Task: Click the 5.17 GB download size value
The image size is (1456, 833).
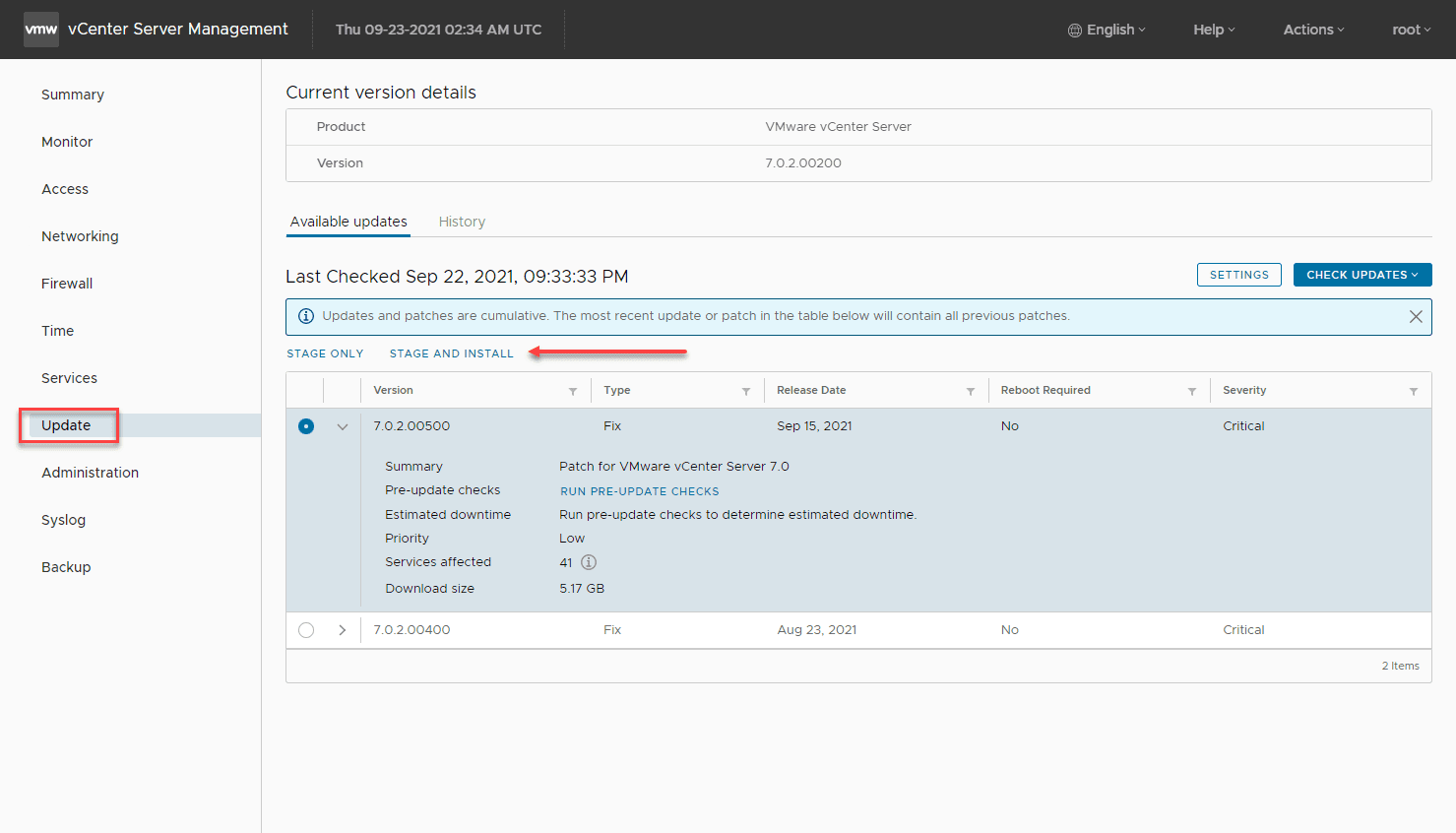Action: click(x=582, y=589)
